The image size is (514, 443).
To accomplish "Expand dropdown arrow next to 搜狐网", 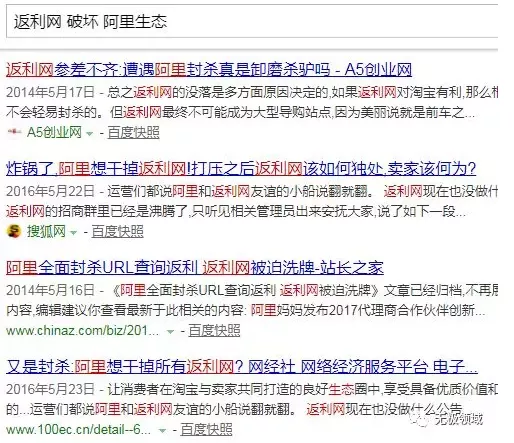I will (x=73, y=233).
